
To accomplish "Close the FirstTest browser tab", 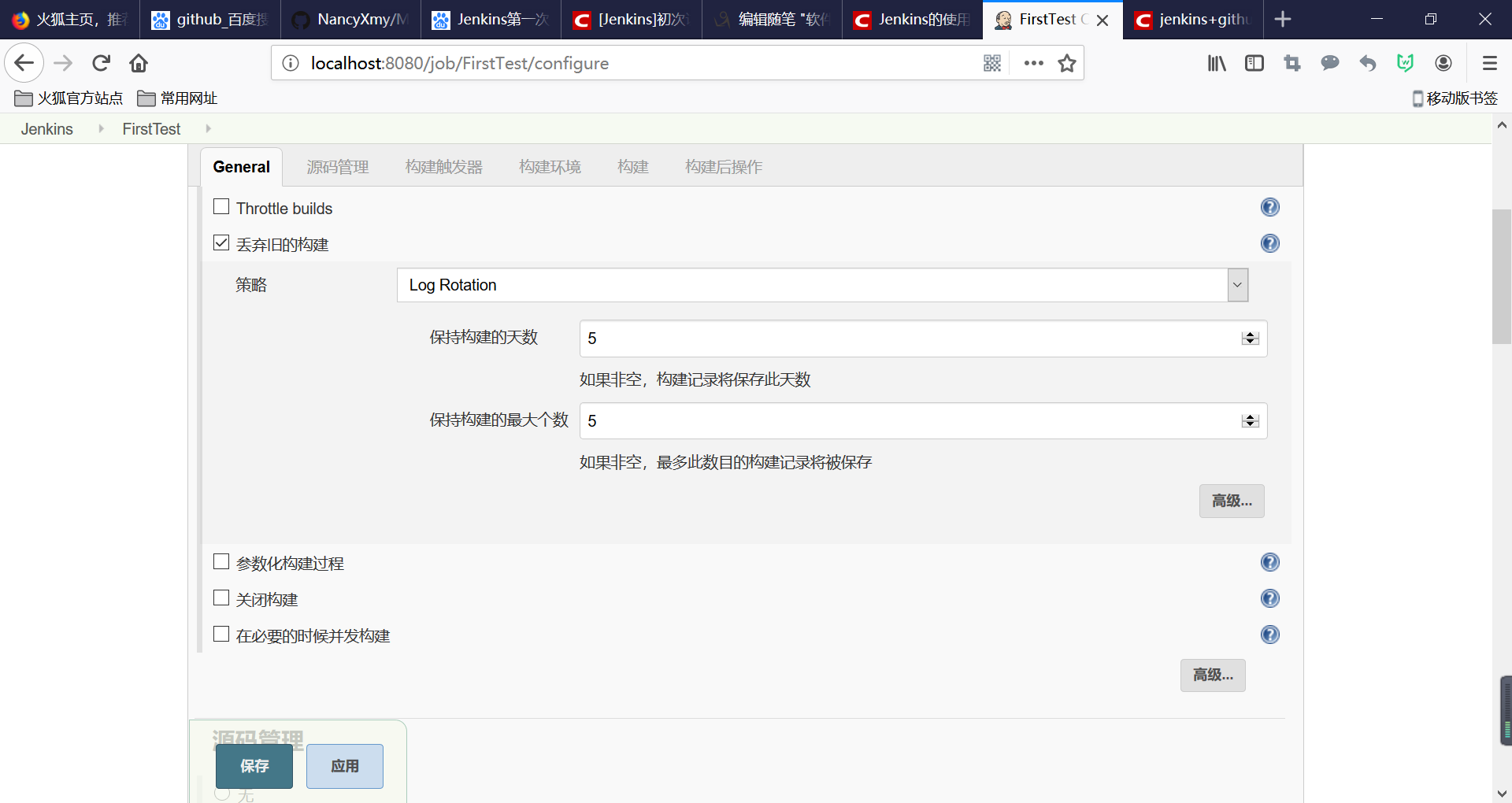I will (x=1102, y=20).
